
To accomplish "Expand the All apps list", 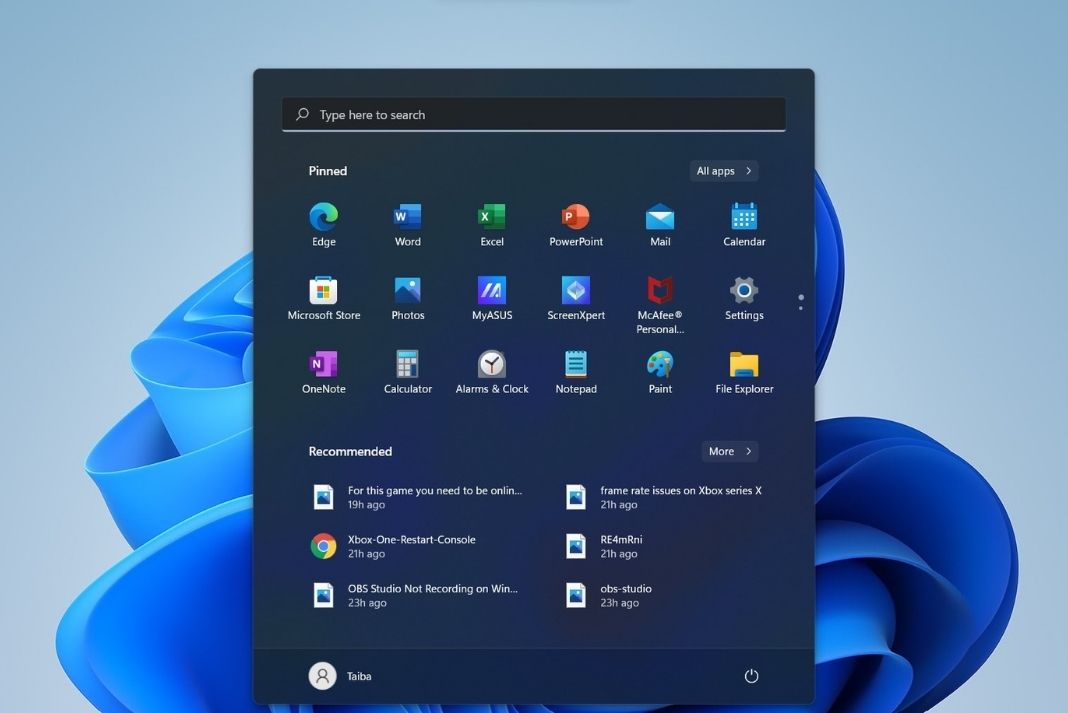I will tap(723, 170).
